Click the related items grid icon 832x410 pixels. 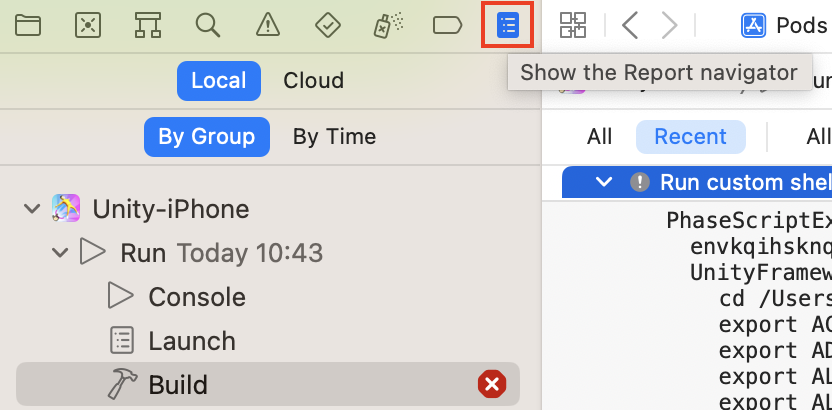click(573, 25)
